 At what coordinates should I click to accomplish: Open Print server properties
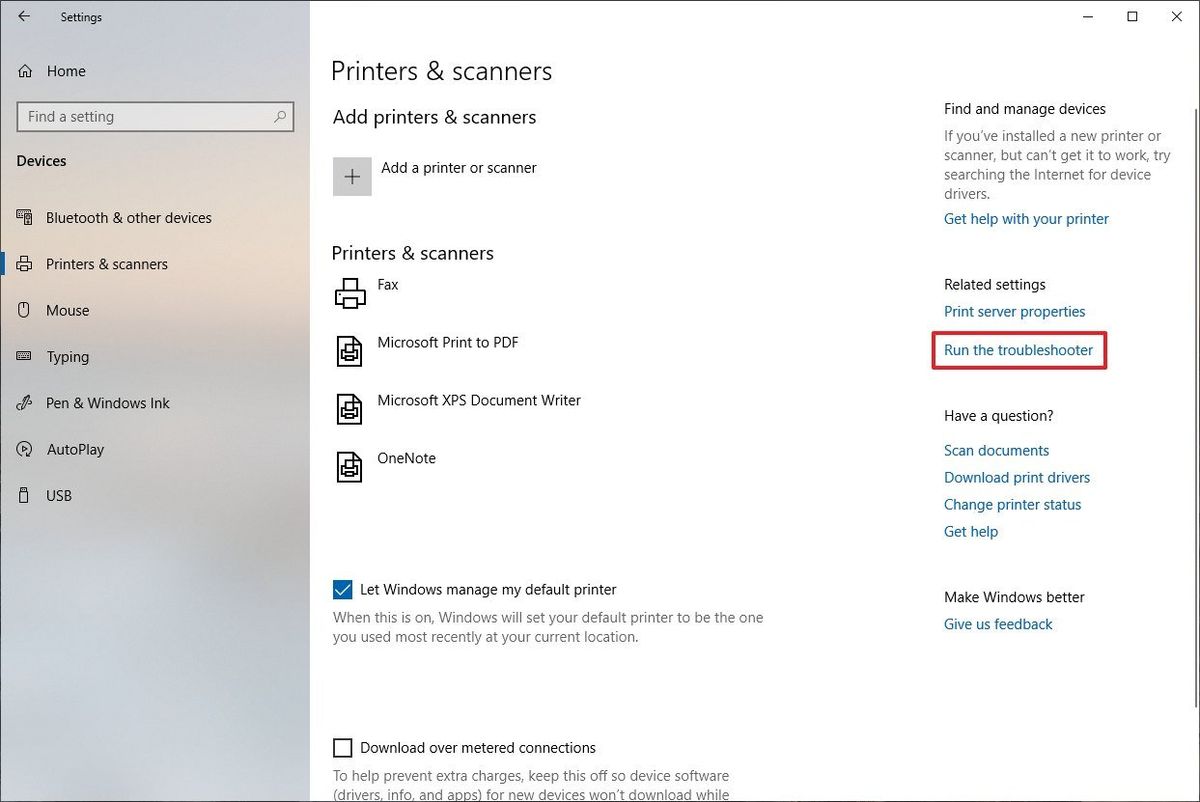[x=1014, y=311]
